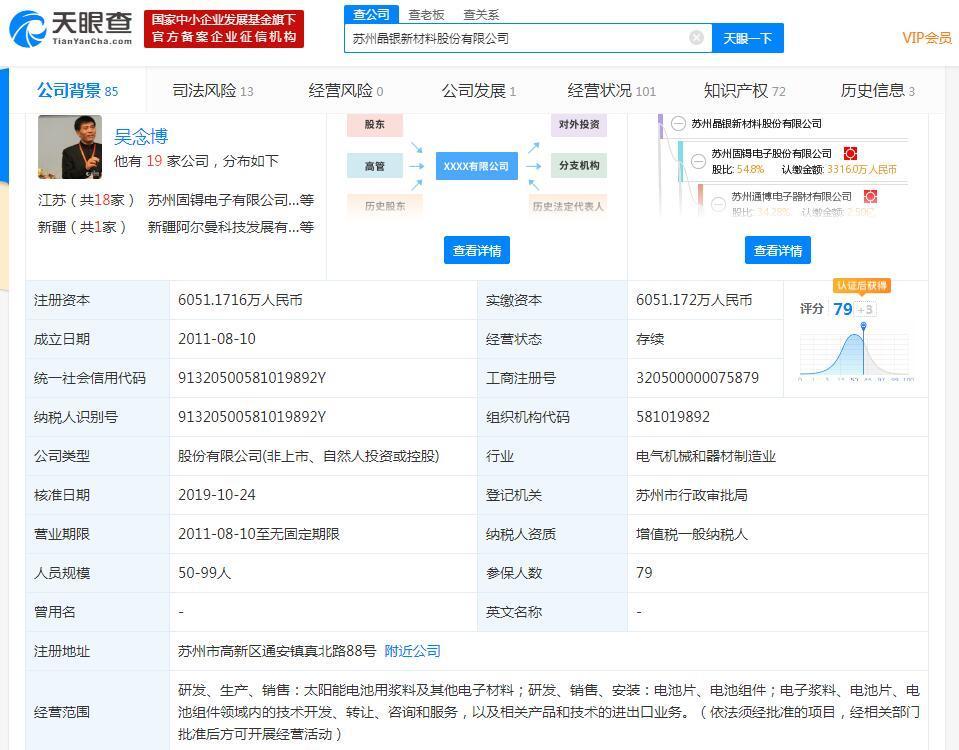Collapse the 苏州通博电子器材有限公司 node

coord(718,203)
